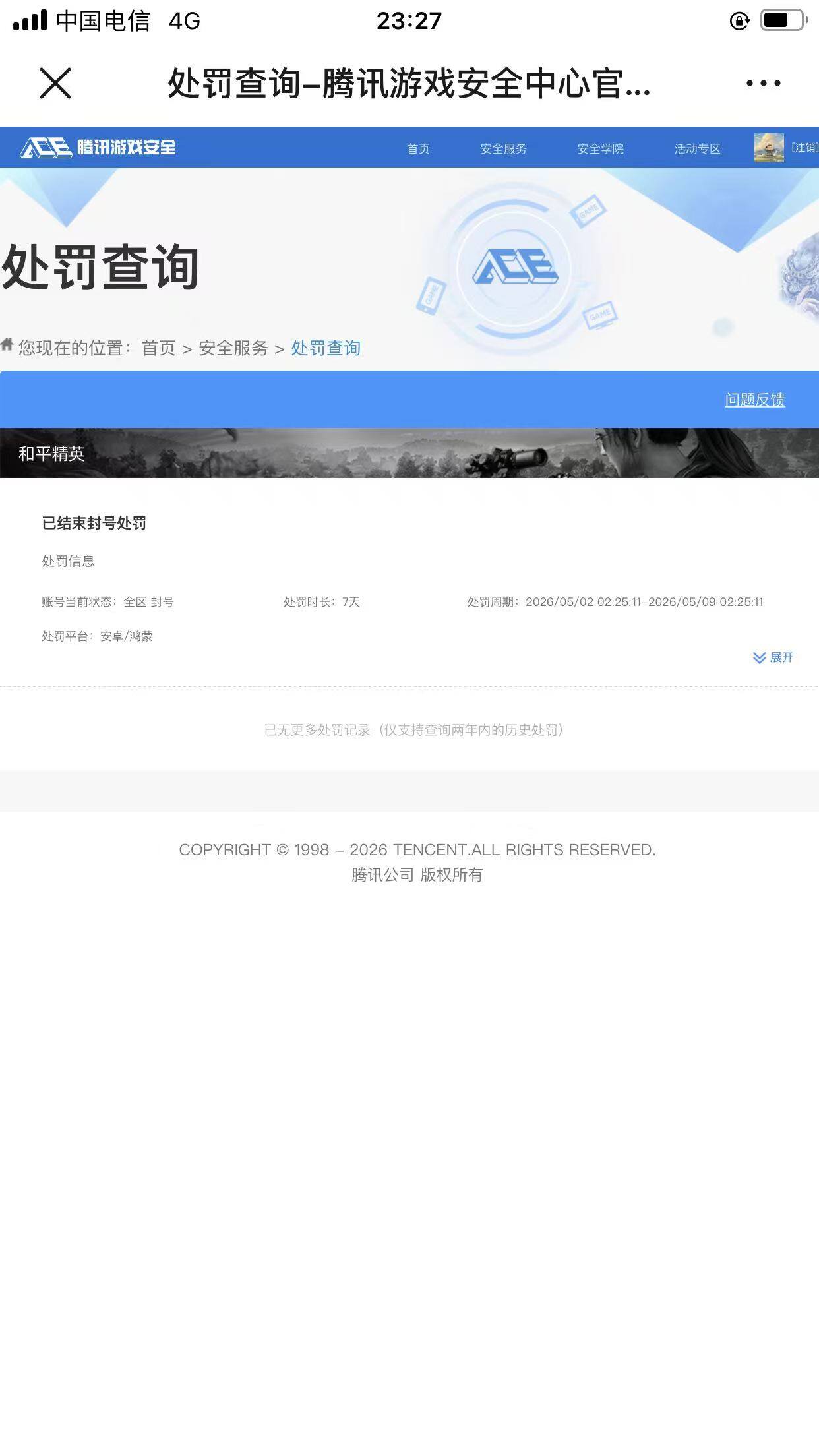Click the central ACE emblem graphic

click(515, 267)
